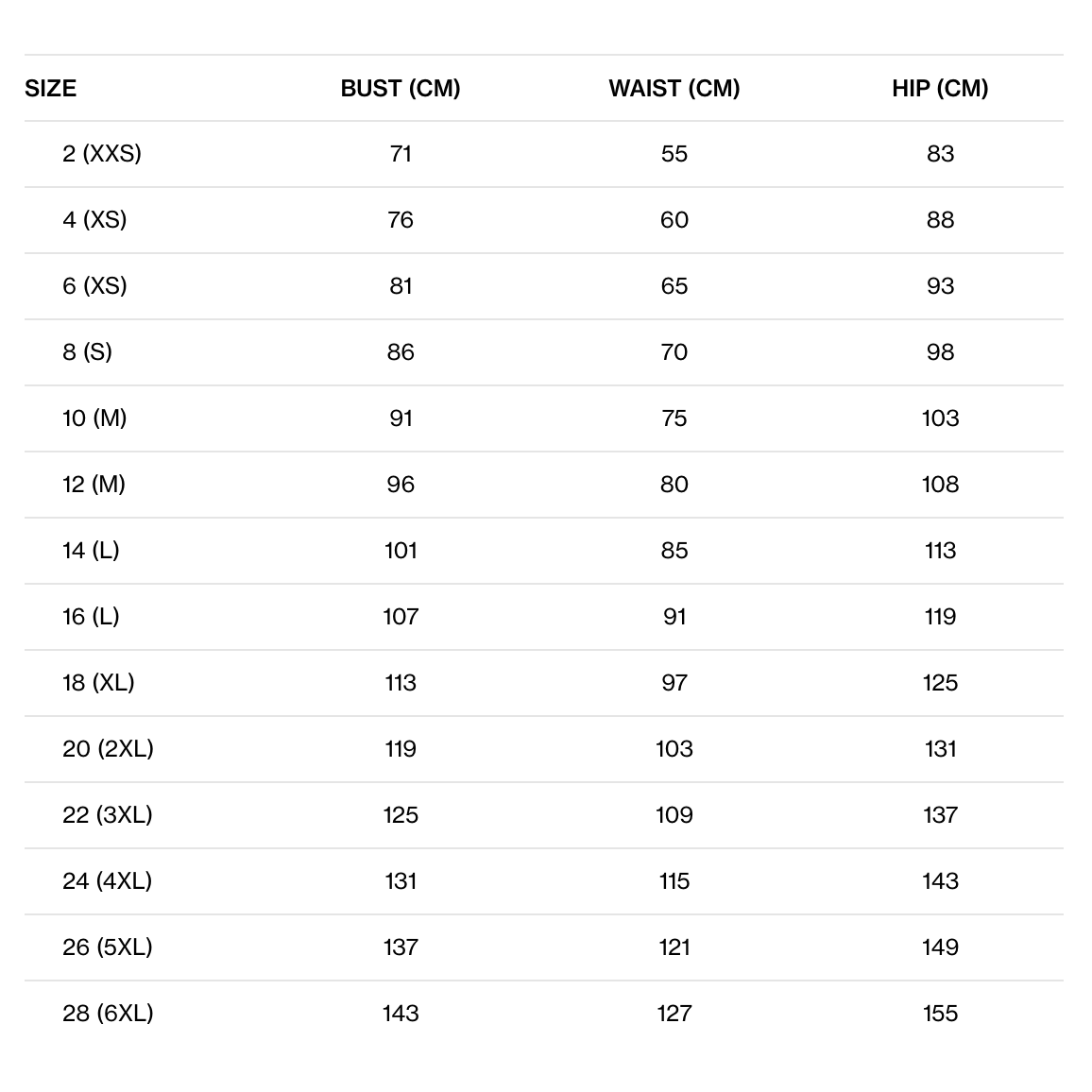Screen dimensions: 1092x1092
Task: Select the 8 (S) size label
Action: click(x=87, y=351)
